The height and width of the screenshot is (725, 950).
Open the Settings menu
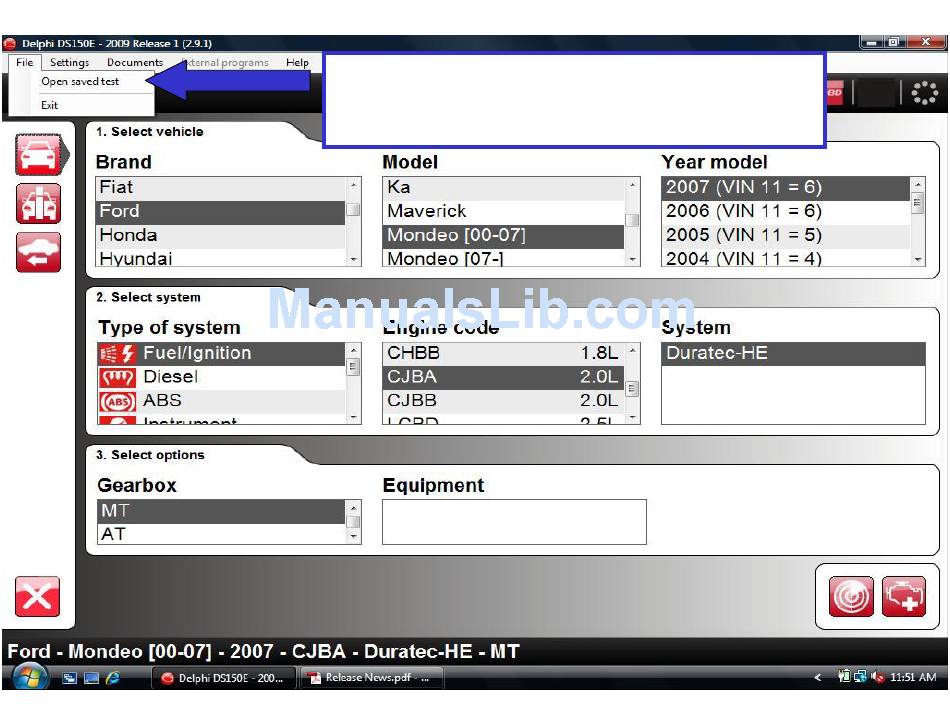click(x=69, y=62)
